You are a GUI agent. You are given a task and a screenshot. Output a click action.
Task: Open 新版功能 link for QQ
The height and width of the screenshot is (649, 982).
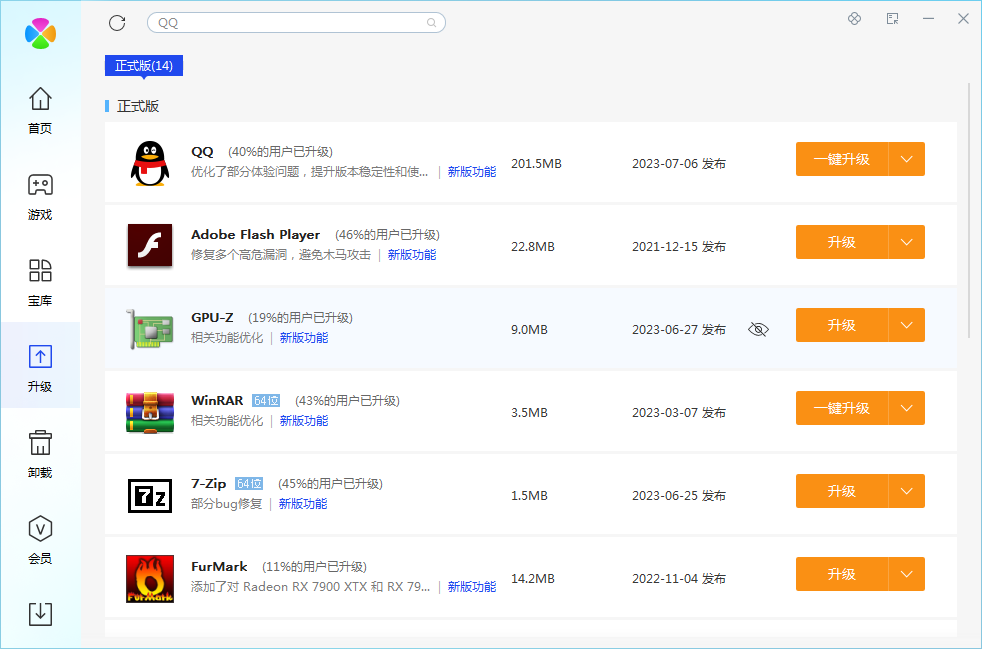[x=472, y=172]
